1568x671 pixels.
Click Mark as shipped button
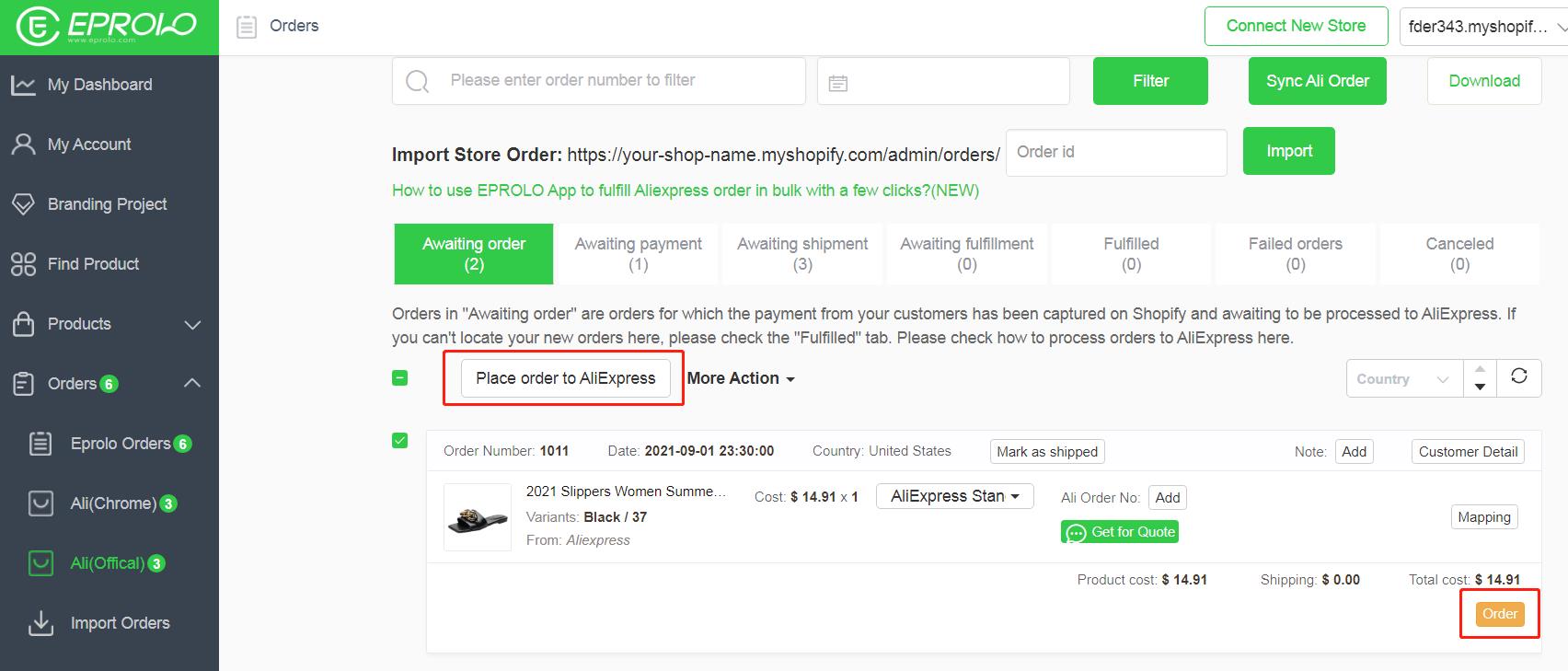pyautogui.click(x=1047, y=452)
